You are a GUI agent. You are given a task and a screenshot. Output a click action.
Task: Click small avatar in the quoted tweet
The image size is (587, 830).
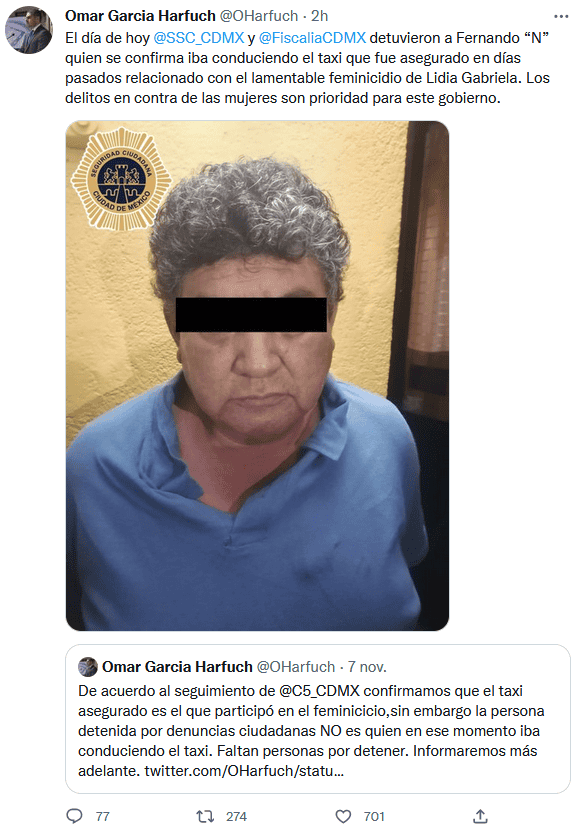[88, 666]
